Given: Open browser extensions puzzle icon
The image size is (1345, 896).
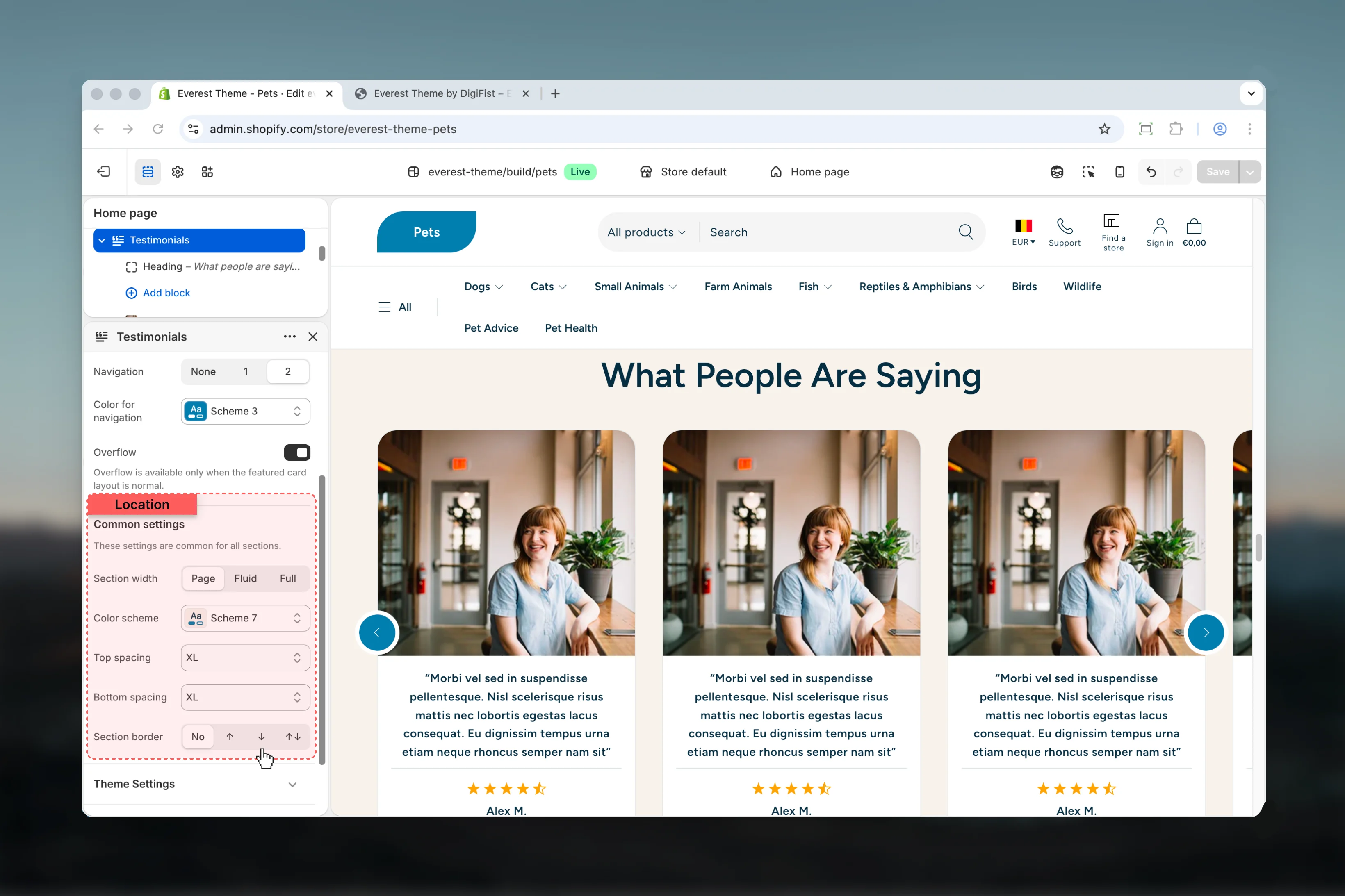Looking at the screenshot, I should coord(1175,129).
